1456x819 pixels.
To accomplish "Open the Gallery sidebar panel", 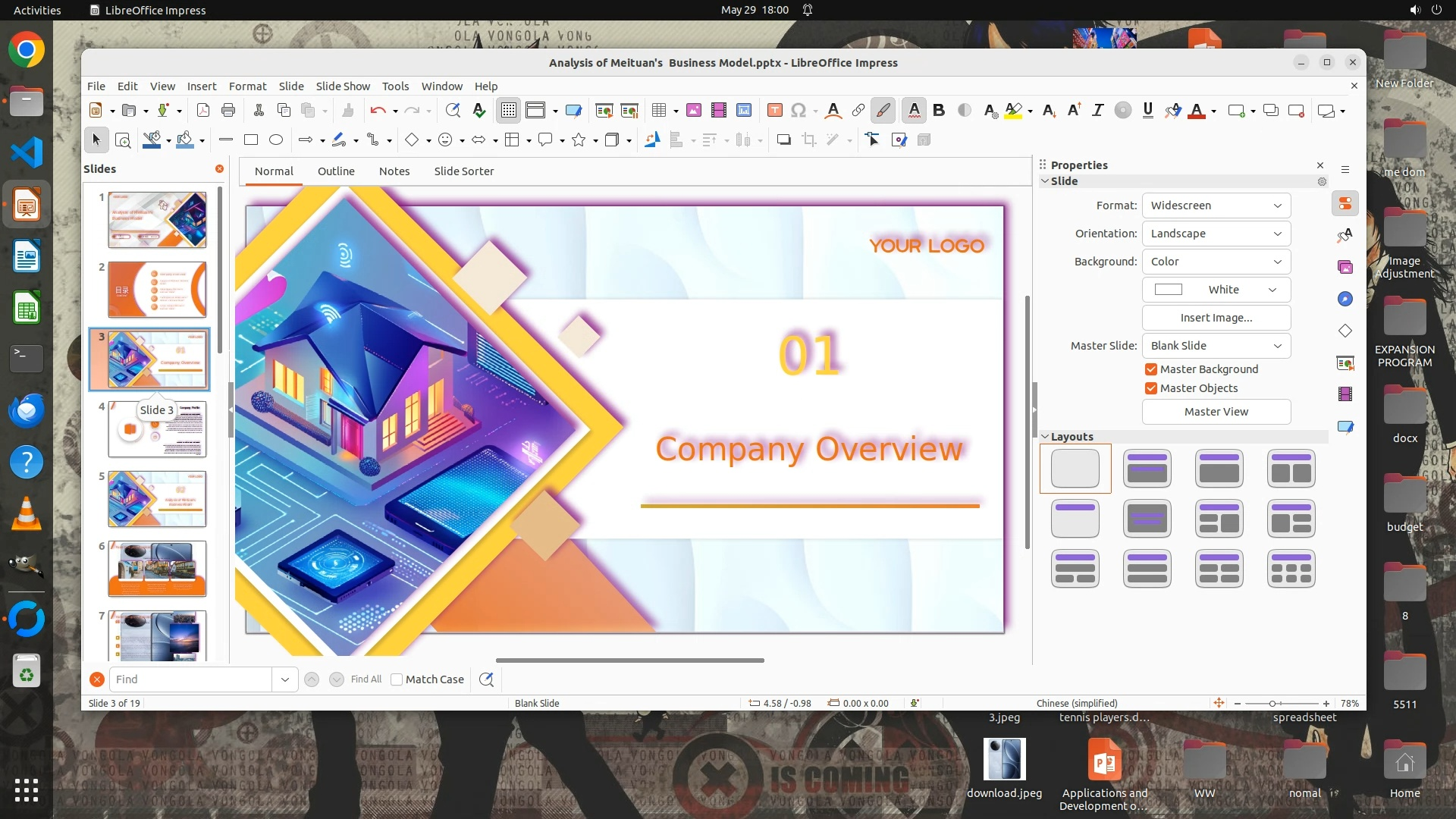I will tap(1345, 267).
